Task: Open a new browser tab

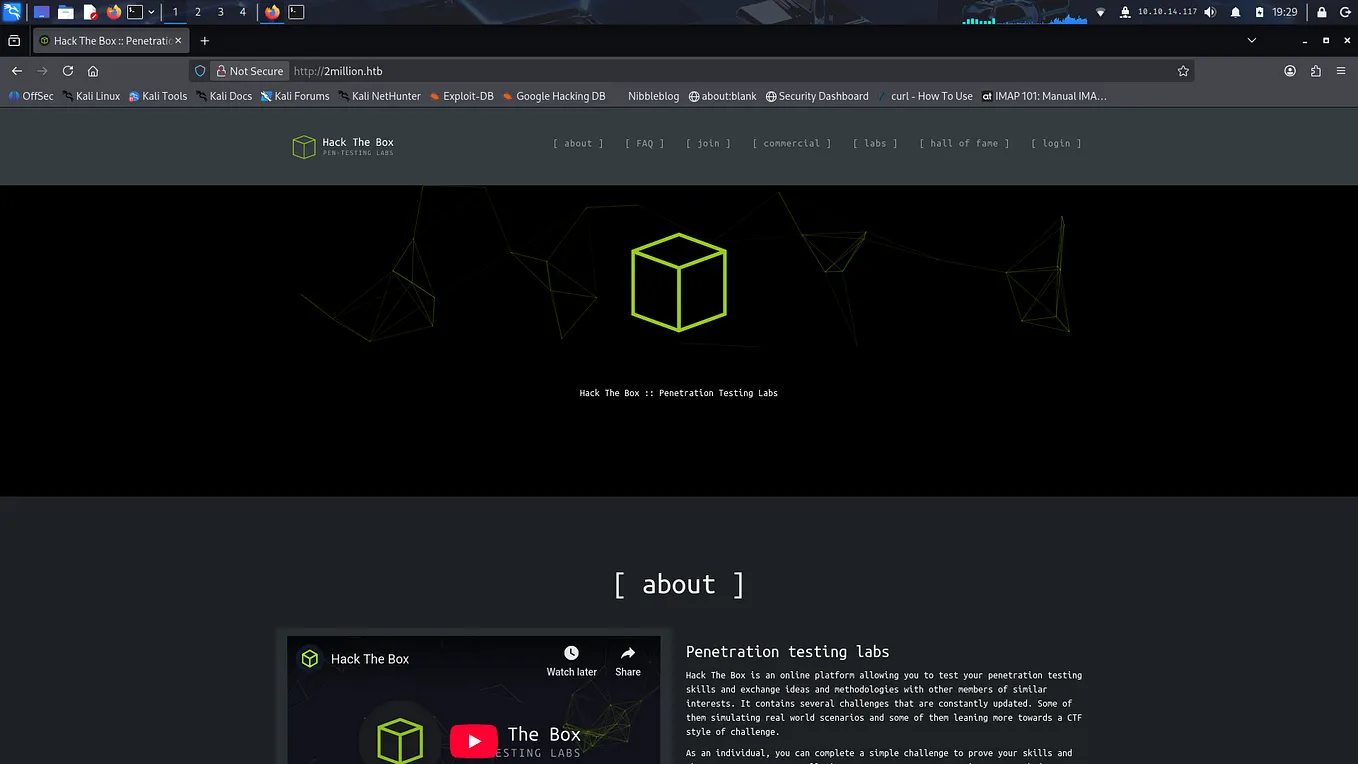Action: [x=205, y=41]
